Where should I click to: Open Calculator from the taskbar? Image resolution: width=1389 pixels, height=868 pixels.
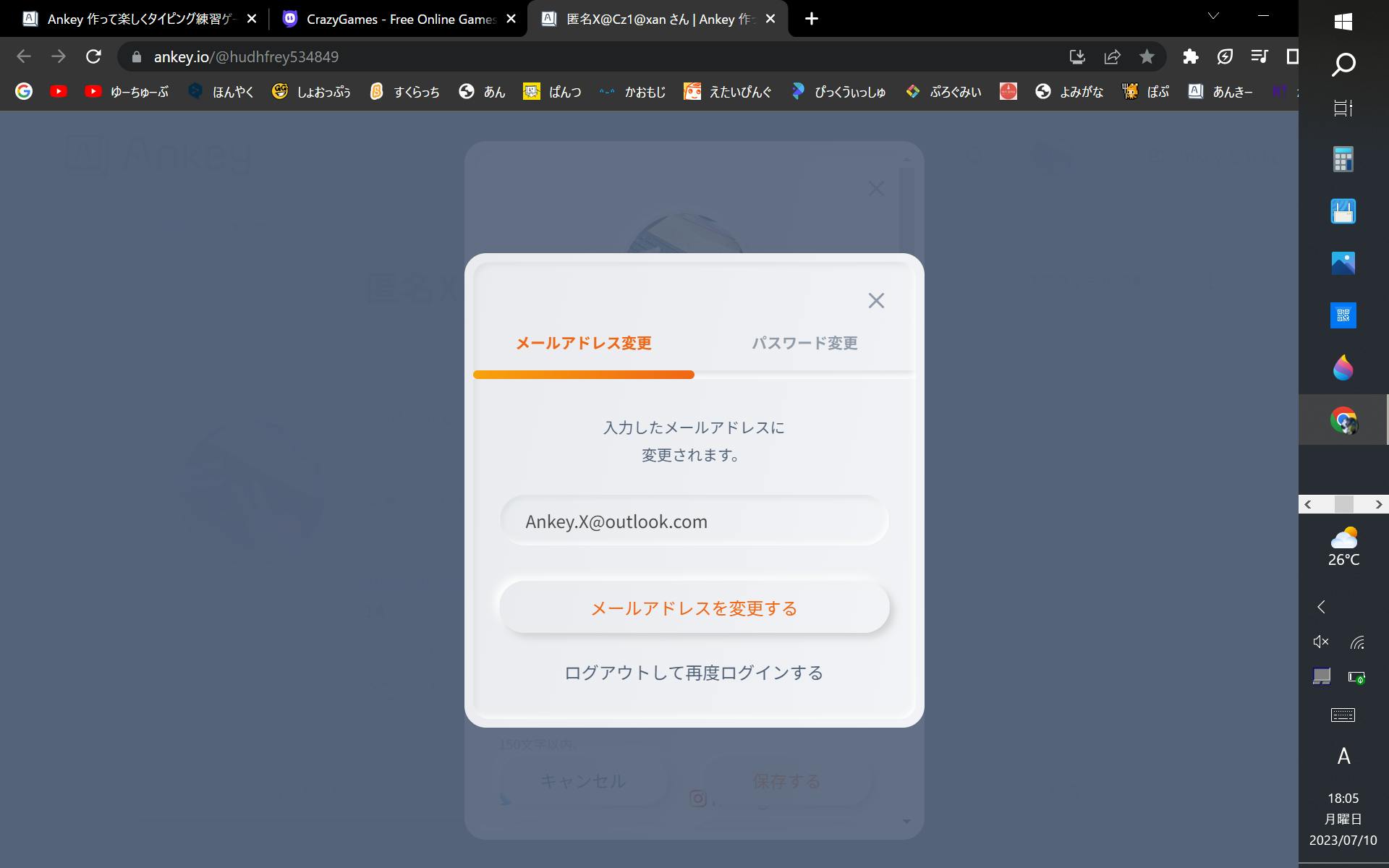1343,159
